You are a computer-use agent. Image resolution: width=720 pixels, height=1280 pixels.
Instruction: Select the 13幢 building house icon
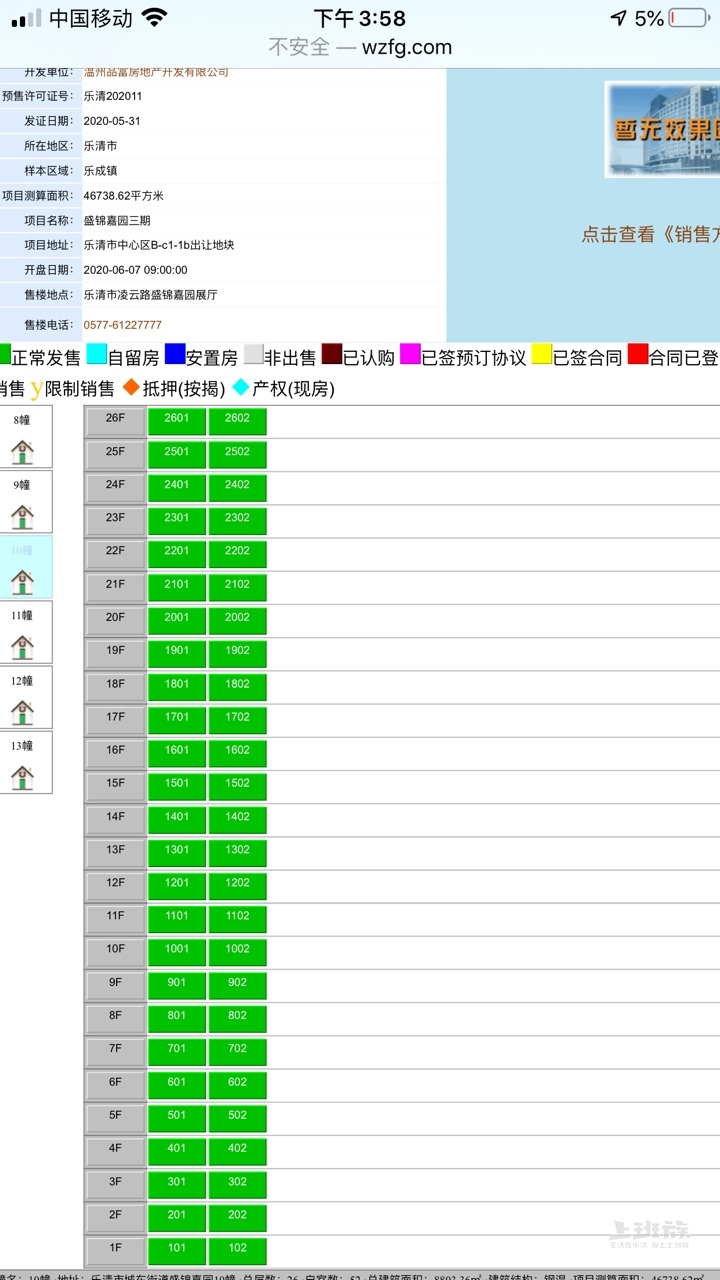tap(22, 777)
